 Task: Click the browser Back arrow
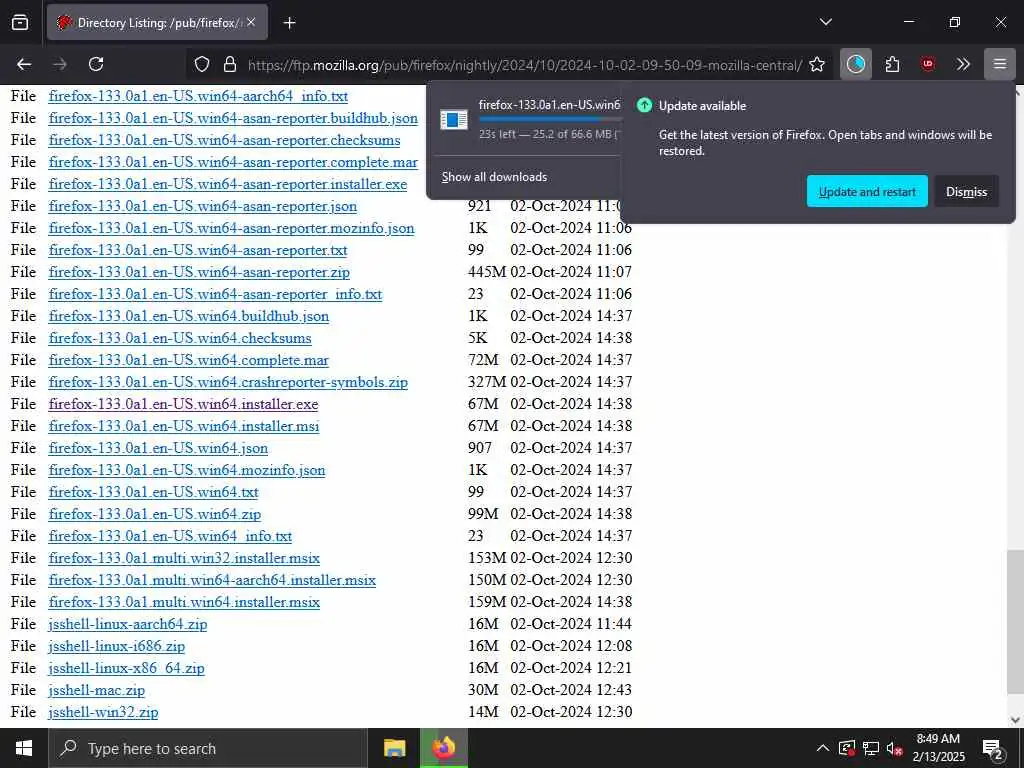(x=24, y=64)
